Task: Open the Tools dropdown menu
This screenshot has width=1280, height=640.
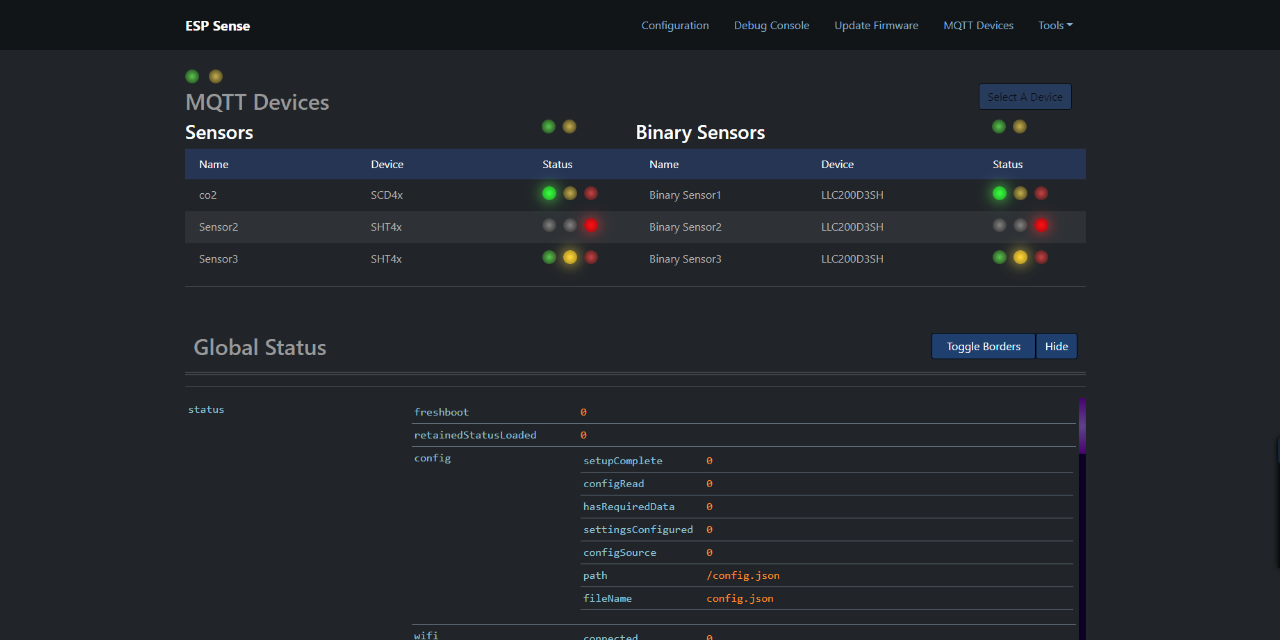Action: click(x=1054, y=25)
